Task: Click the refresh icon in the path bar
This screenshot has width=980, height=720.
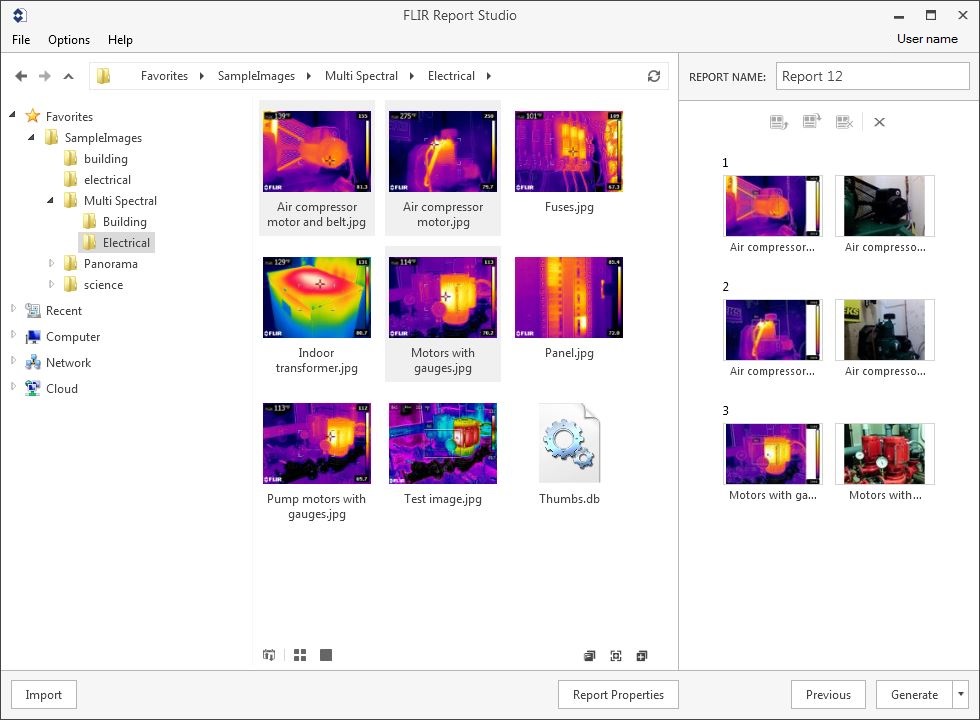Action: point(654,76)
